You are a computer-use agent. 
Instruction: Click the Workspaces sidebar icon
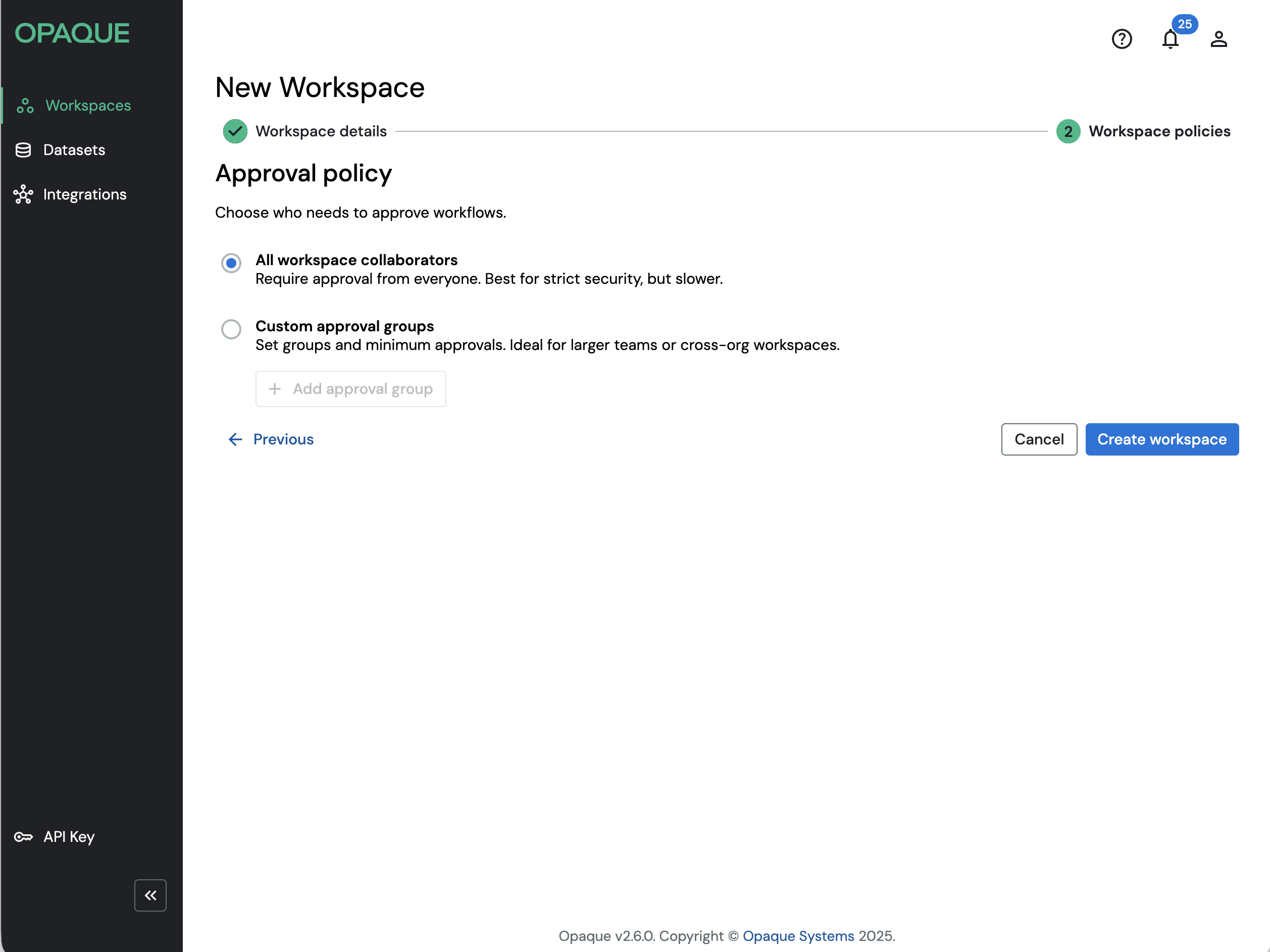pyautogui.click(x=25, y=106)
